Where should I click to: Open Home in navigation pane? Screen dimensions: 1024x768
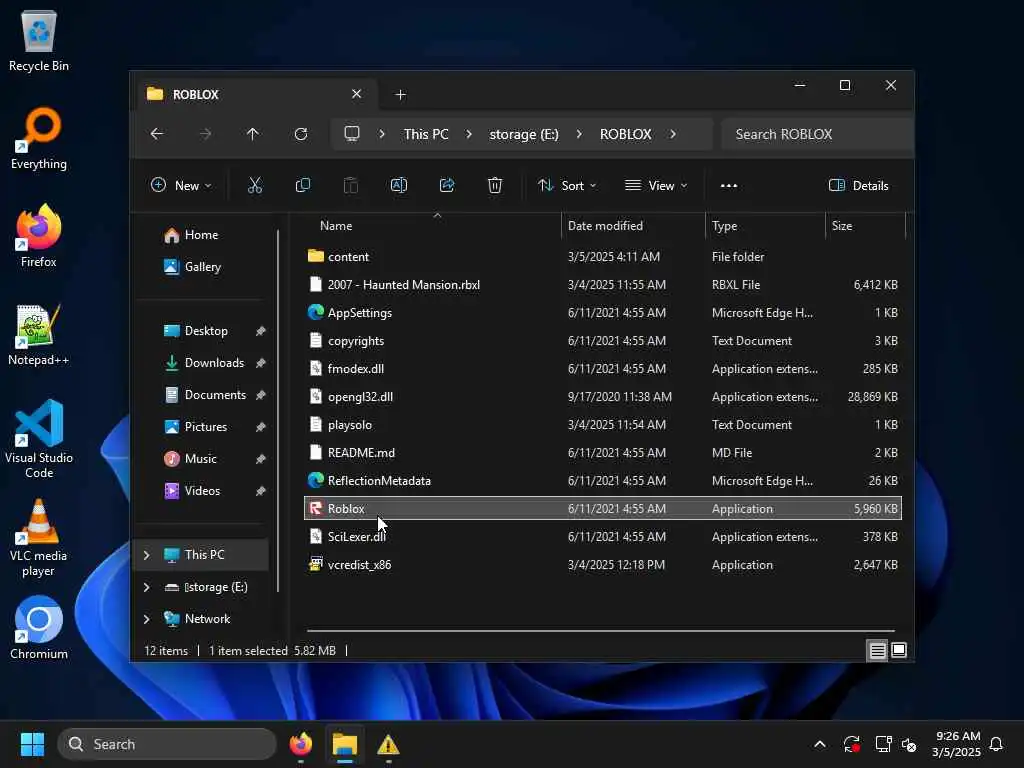pos(200,235)
